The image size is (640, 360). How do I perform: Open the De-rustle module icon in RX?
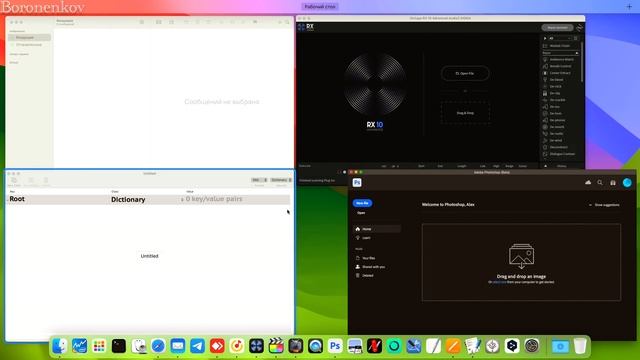coord(545,133)
